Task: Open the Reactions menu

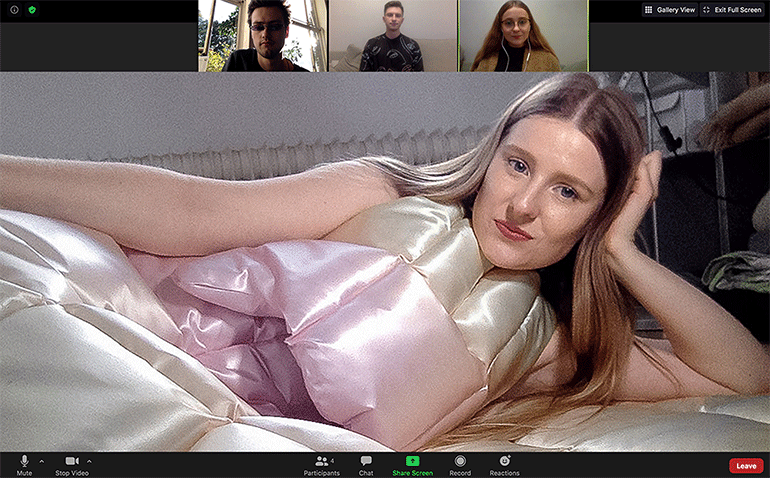Action: pyautogui.click(x=504, y=463)
